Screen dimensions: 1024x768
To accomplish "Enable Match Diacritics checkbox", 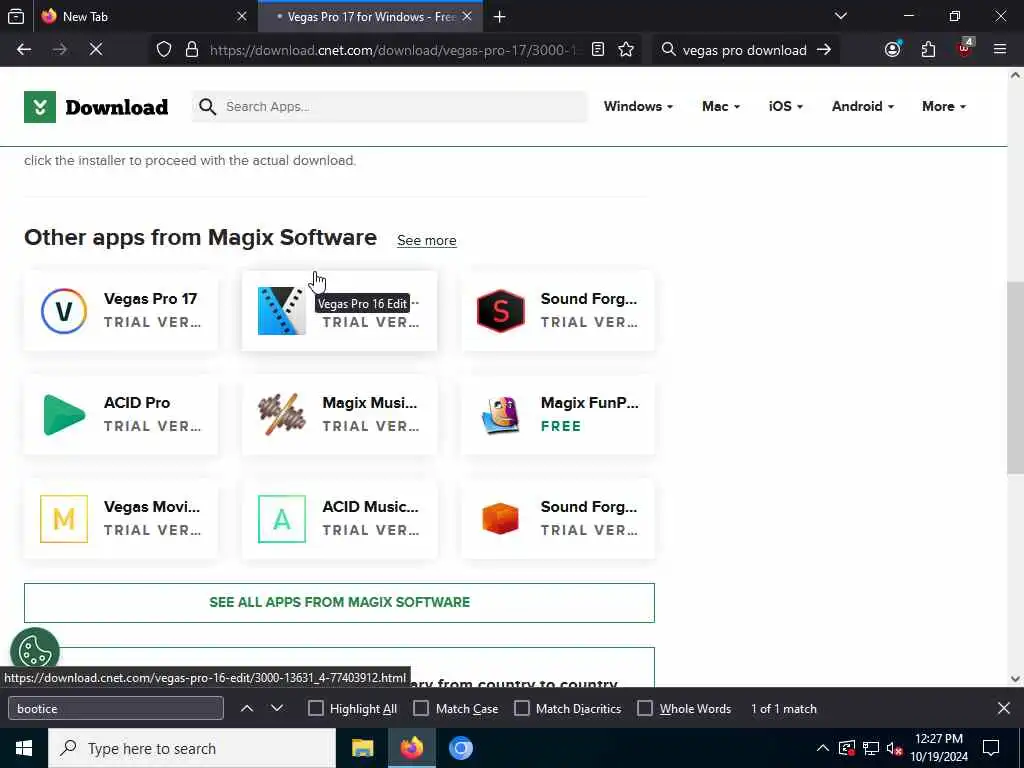I will pyautogui.click(x=522, y=709).
